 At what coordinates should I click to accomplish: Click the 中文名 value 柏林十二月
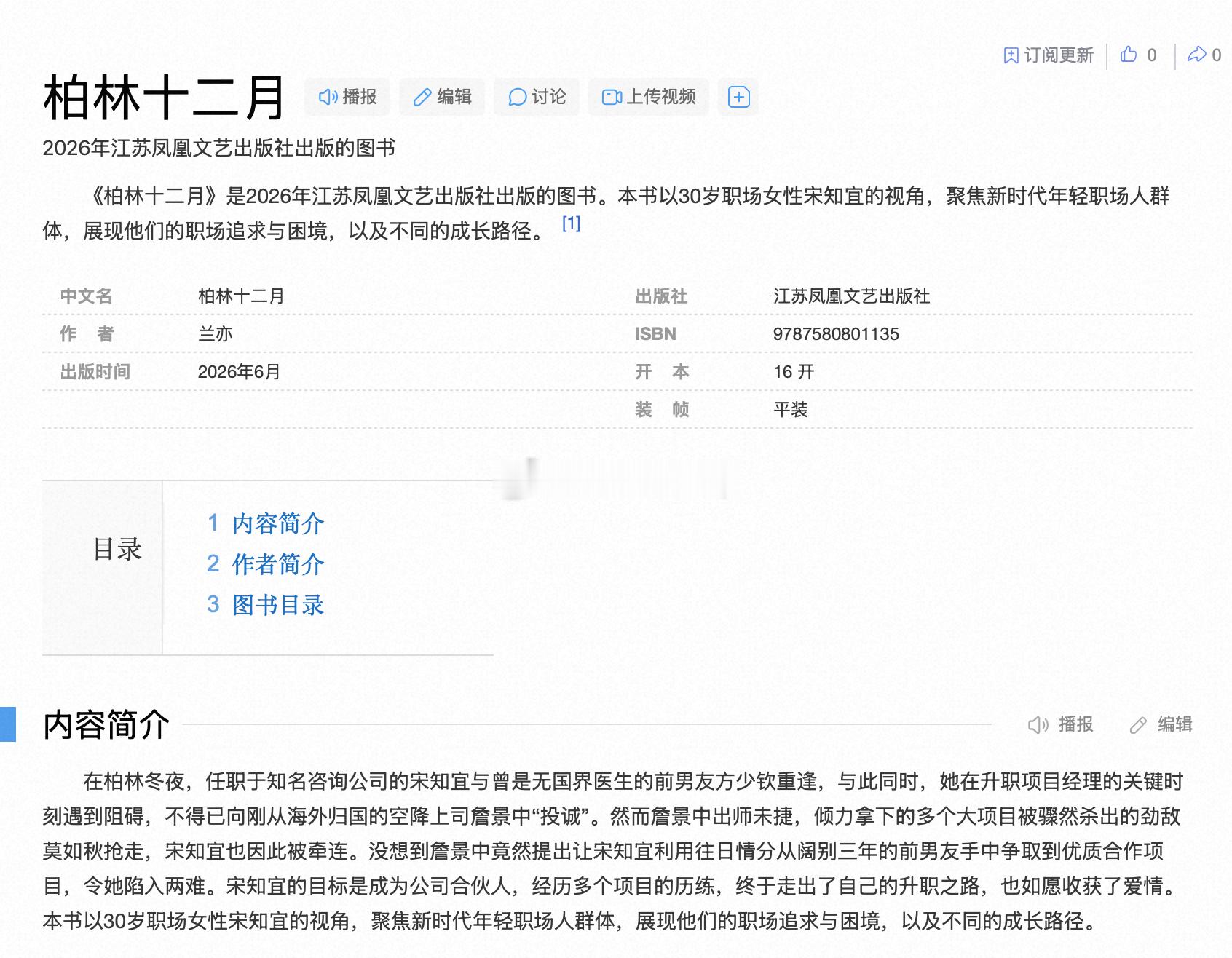(241, 296)
